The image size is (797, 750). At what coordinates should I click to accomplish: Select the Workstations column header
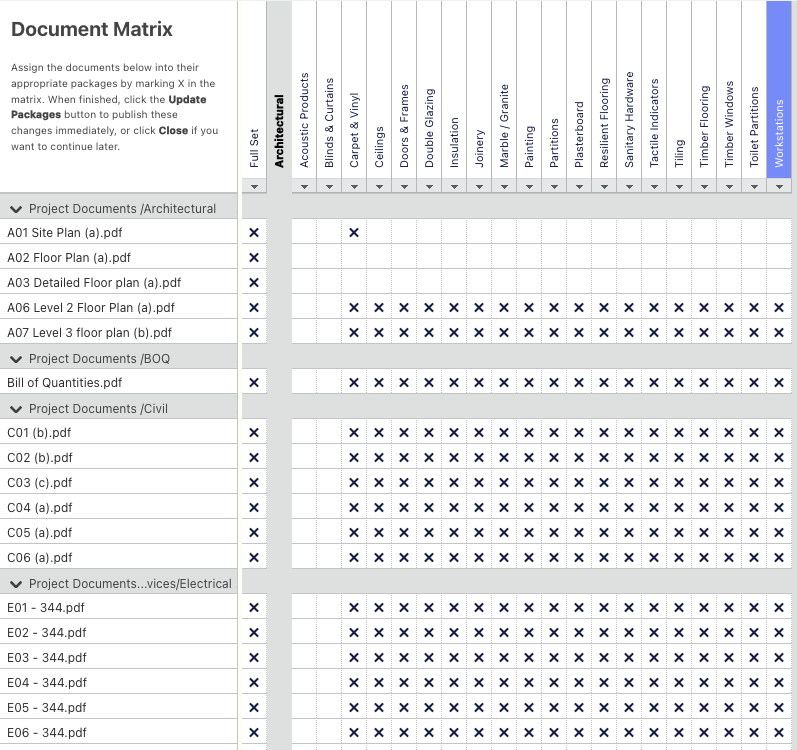pos(779,89)
